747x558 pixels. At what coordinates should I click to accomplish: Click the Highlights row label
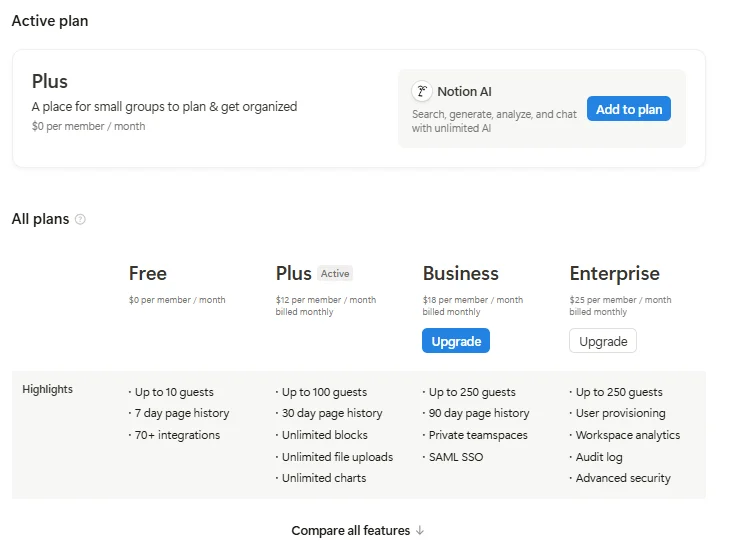pyautogui.click(x=48, y=389)
